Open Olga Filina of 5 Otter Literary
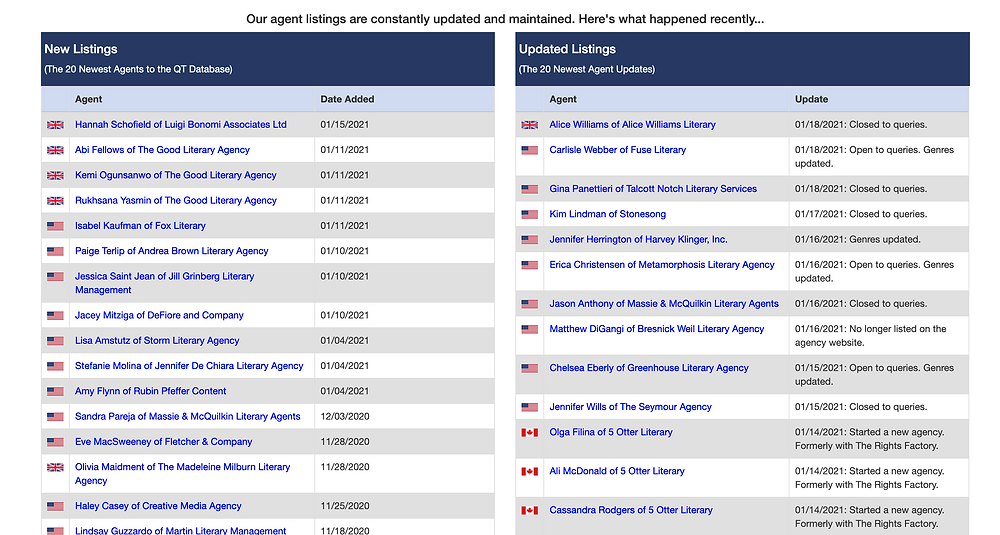This screenshot has height=535, width=1000. (x=611, y=432)
